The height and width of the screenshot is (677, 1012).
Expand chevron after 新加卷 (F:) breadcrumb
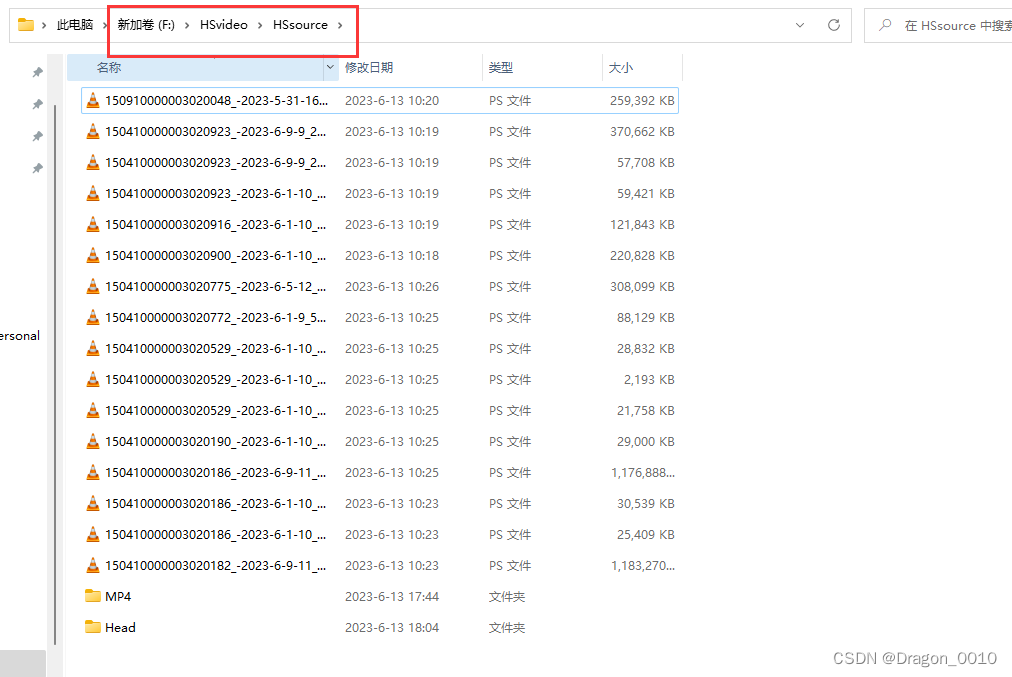tap(187, 25)
